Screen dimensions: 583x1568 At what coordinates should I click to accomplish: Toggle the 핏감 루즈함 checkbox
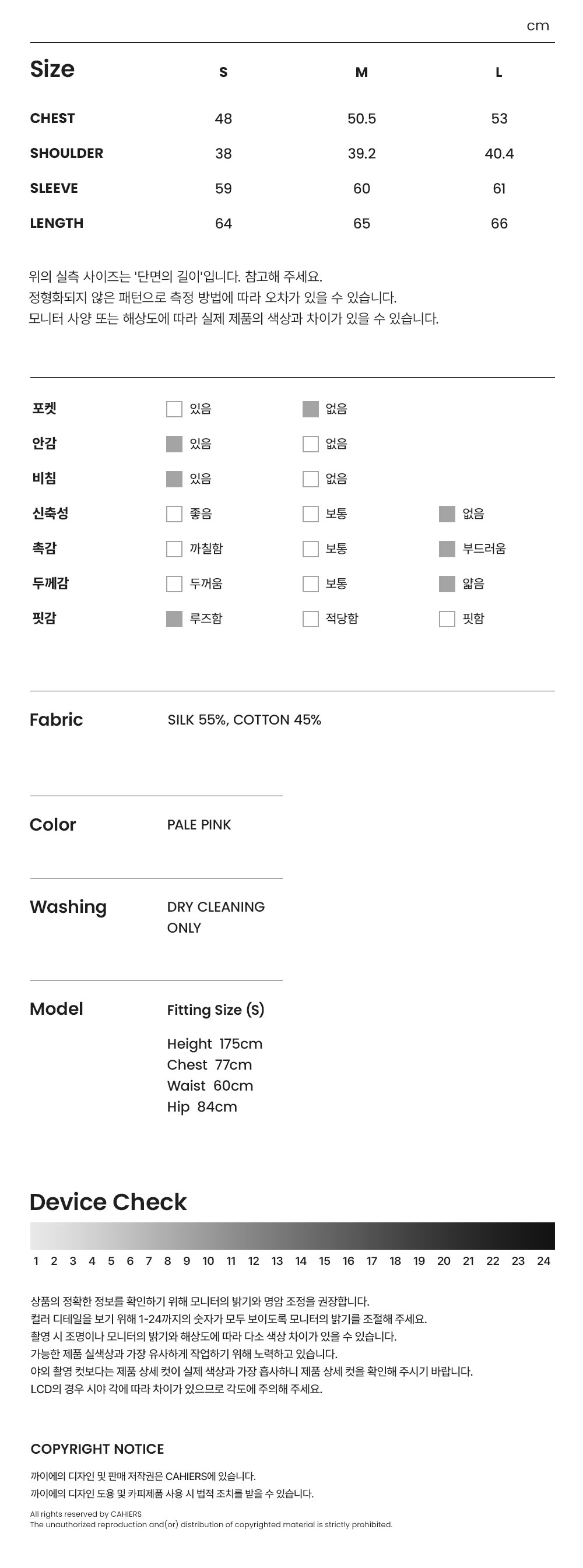(174, 619)
